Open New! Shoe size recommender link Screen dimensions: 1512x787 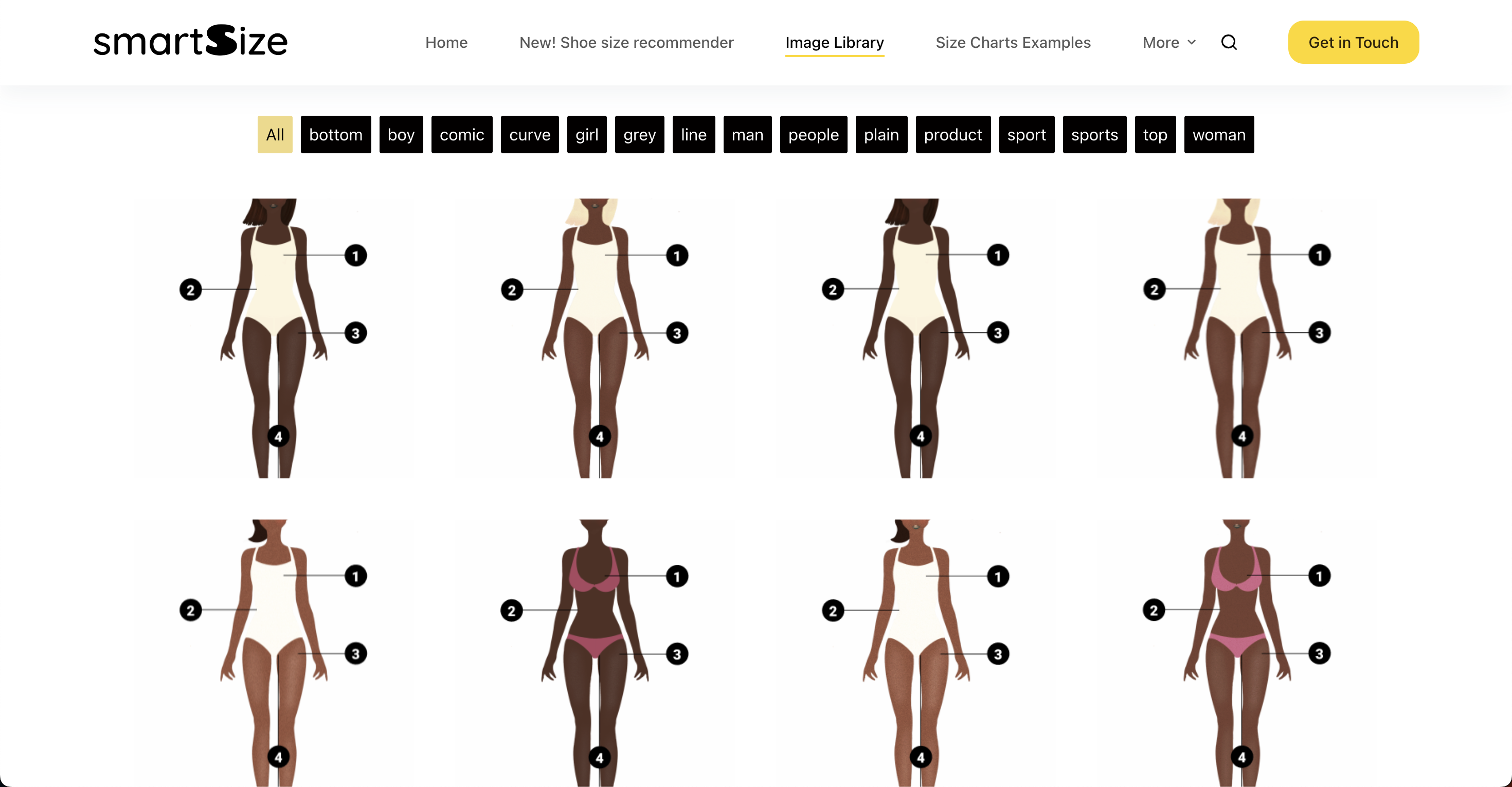(626, 42)
